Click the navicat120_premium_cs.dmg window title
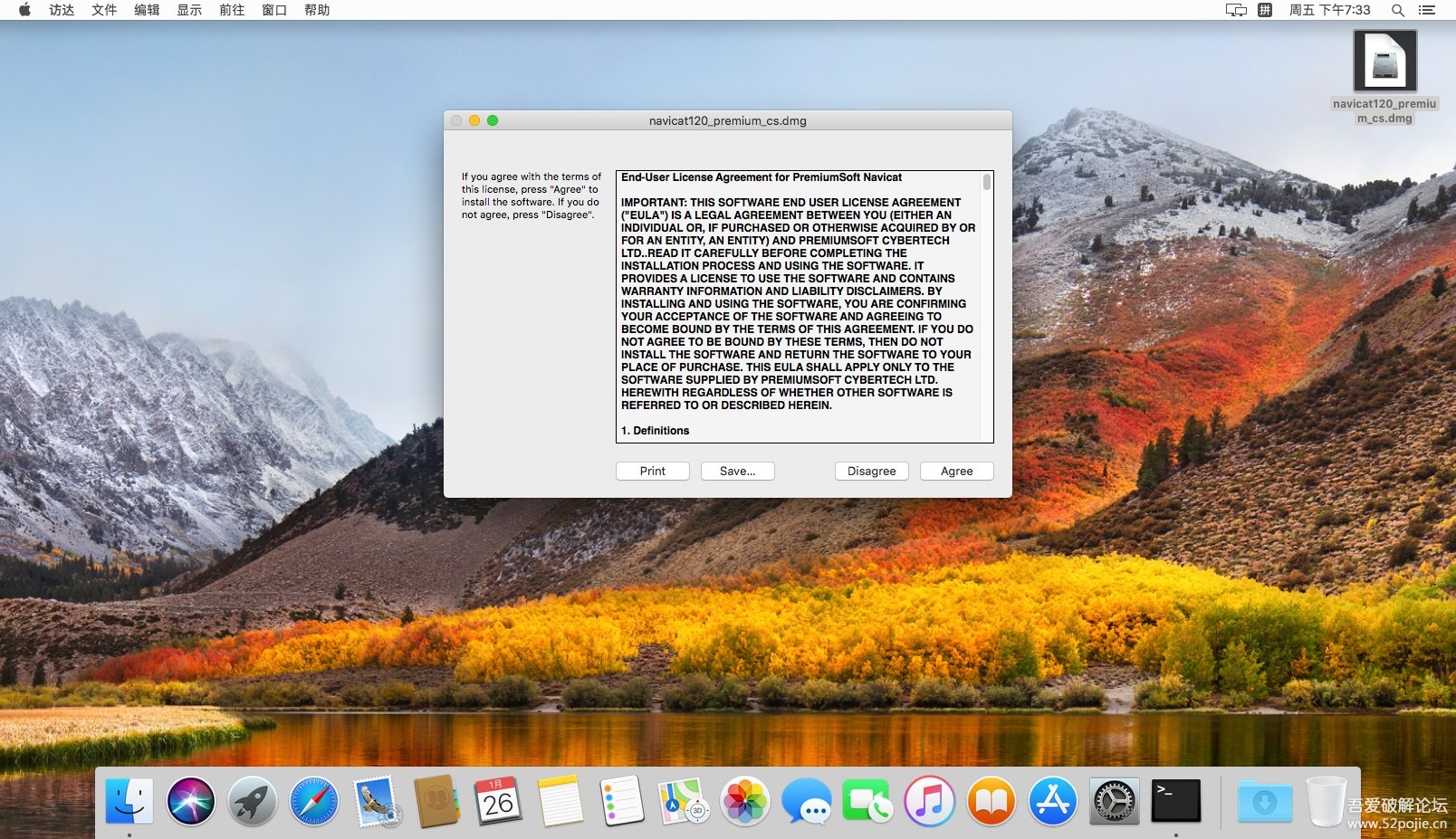1456x839 pixels. tap(728, 120)
